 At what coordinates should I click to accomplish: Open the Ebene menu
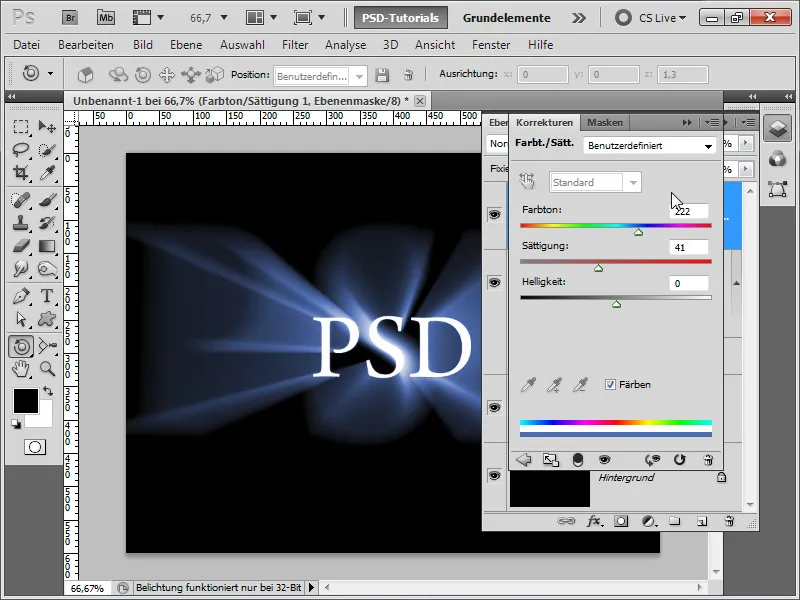pos(186,45)
